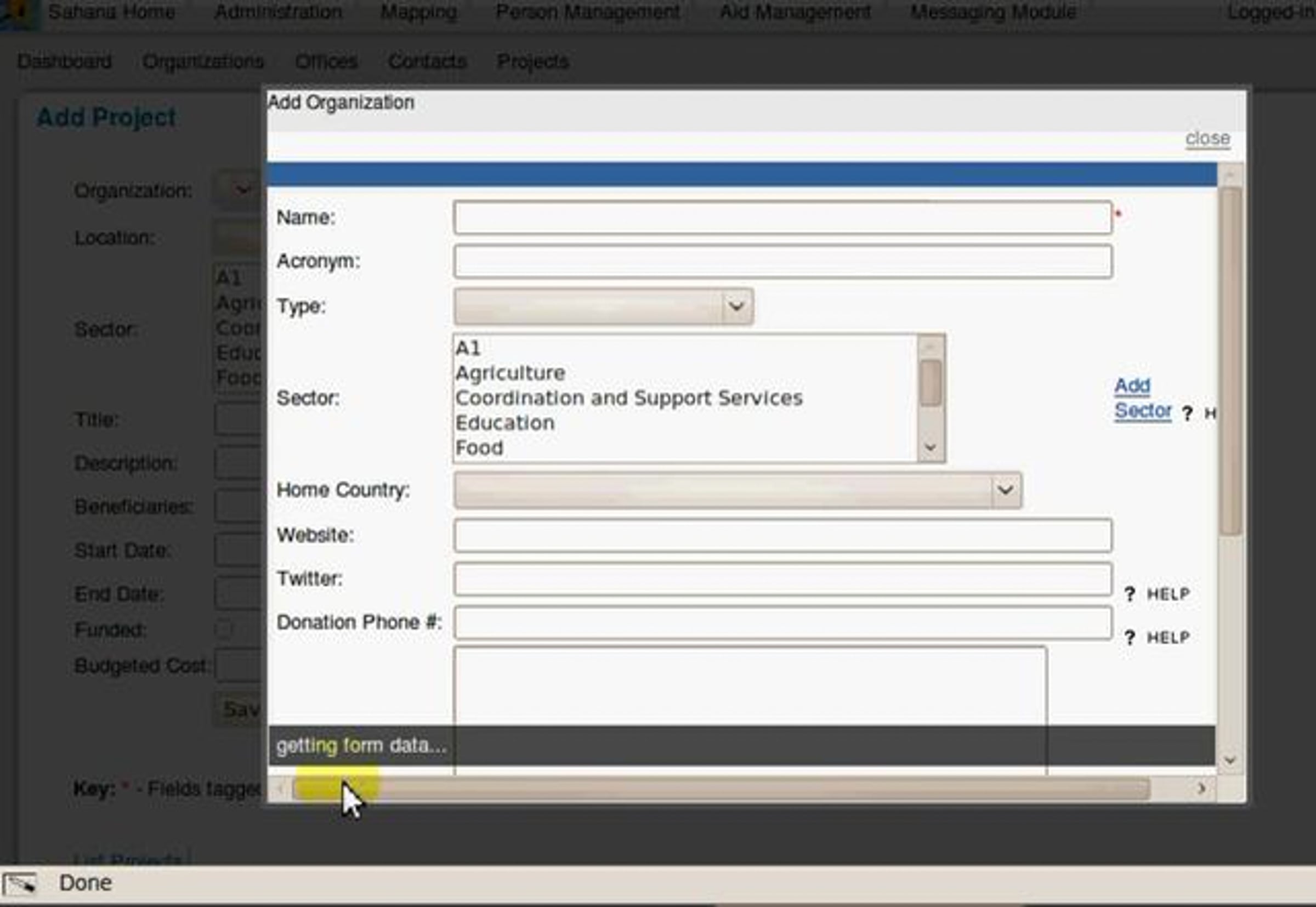This screenshot has width=1316, height=907.
Task: Click the Sector list scroll-down arrow
Action: 931,448
